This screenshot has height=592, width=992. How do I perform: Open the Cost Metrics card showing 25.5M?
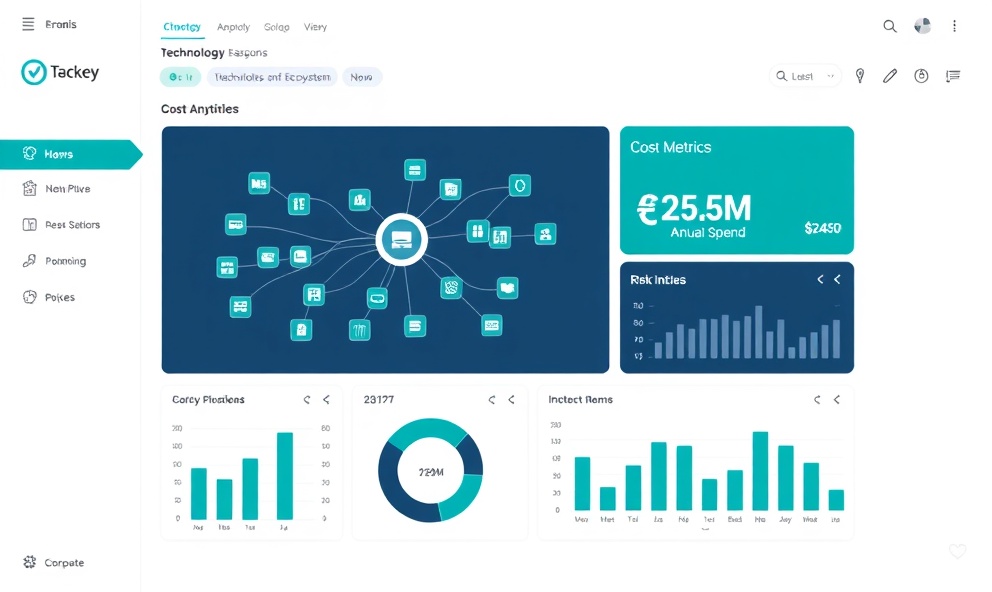(737, 190)
